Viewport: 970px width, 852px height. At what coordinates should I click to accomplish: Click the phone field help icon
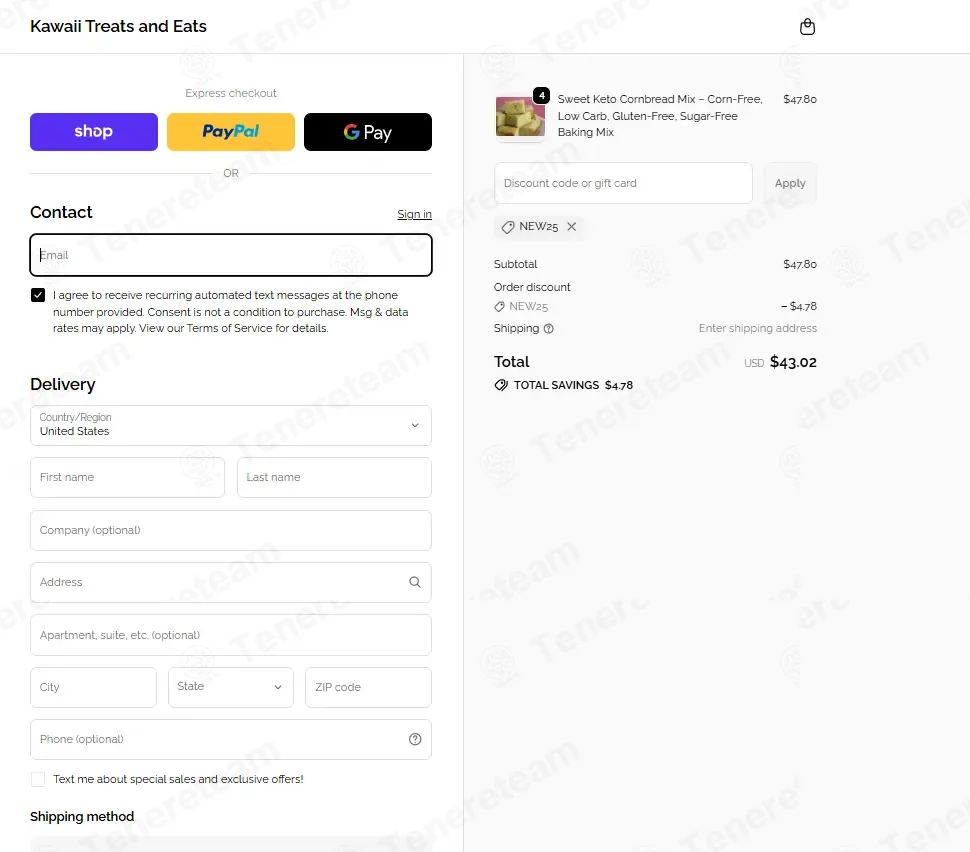(x=415, y=739)
